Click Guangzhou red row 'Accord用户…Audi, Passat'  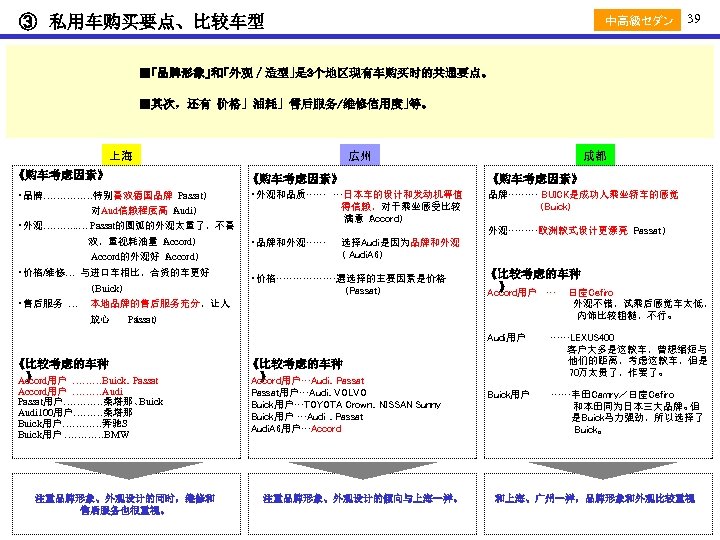[307, 381]
